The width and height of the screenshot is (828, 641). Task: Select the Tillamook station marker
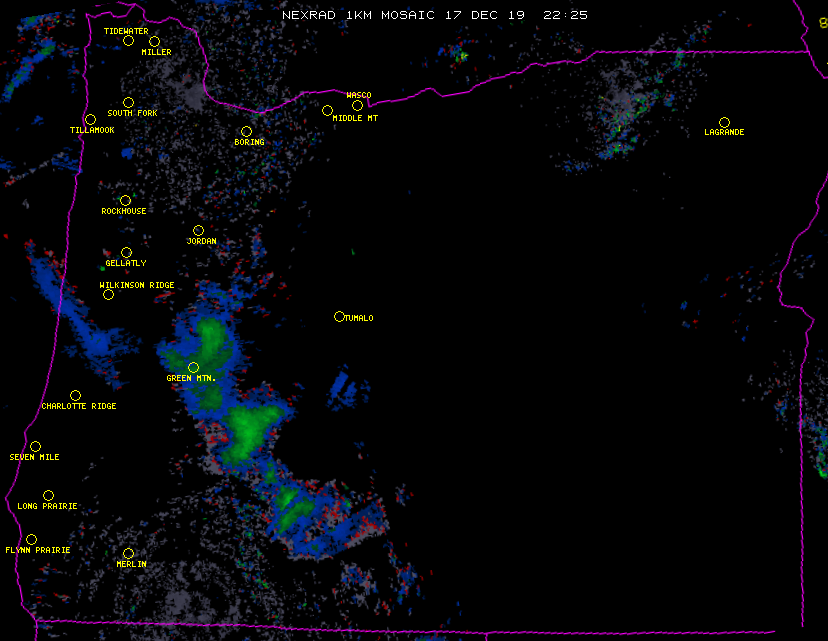point(90,120)
